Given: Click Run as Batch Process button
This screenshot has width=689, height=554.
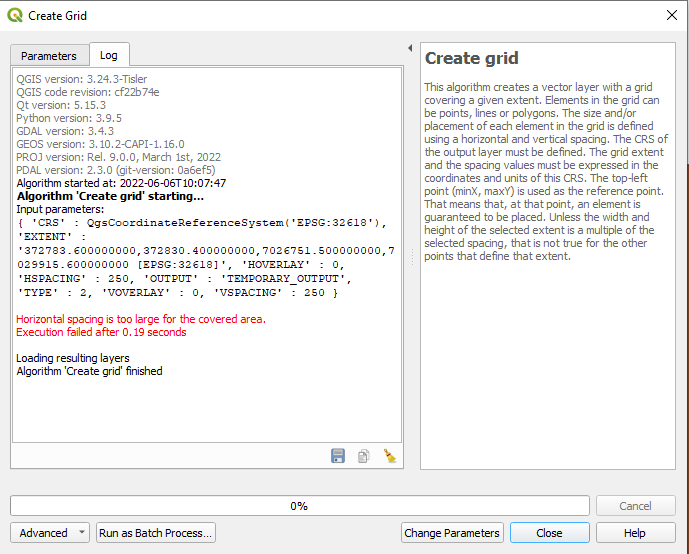Looking at the screenshot, I should click(156, 533).
